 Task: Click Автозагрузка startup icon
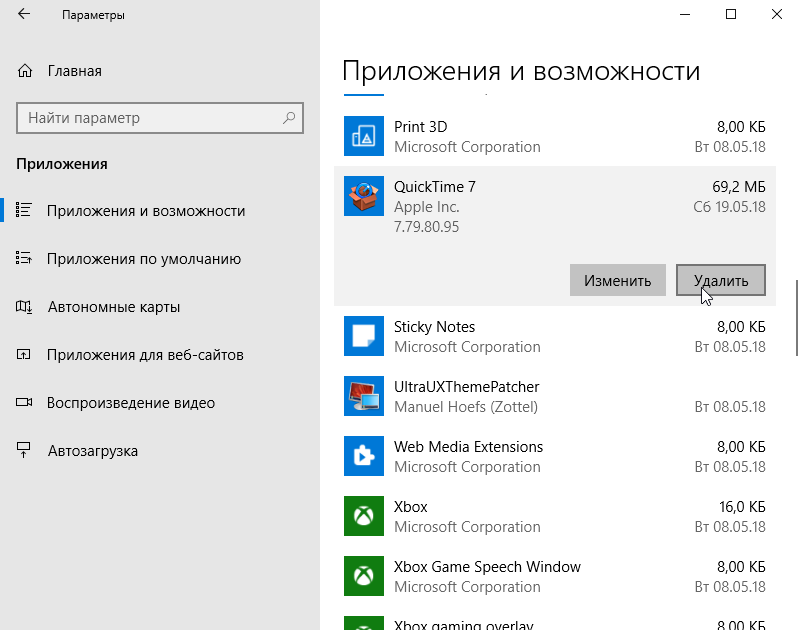(x=23, y=450)
